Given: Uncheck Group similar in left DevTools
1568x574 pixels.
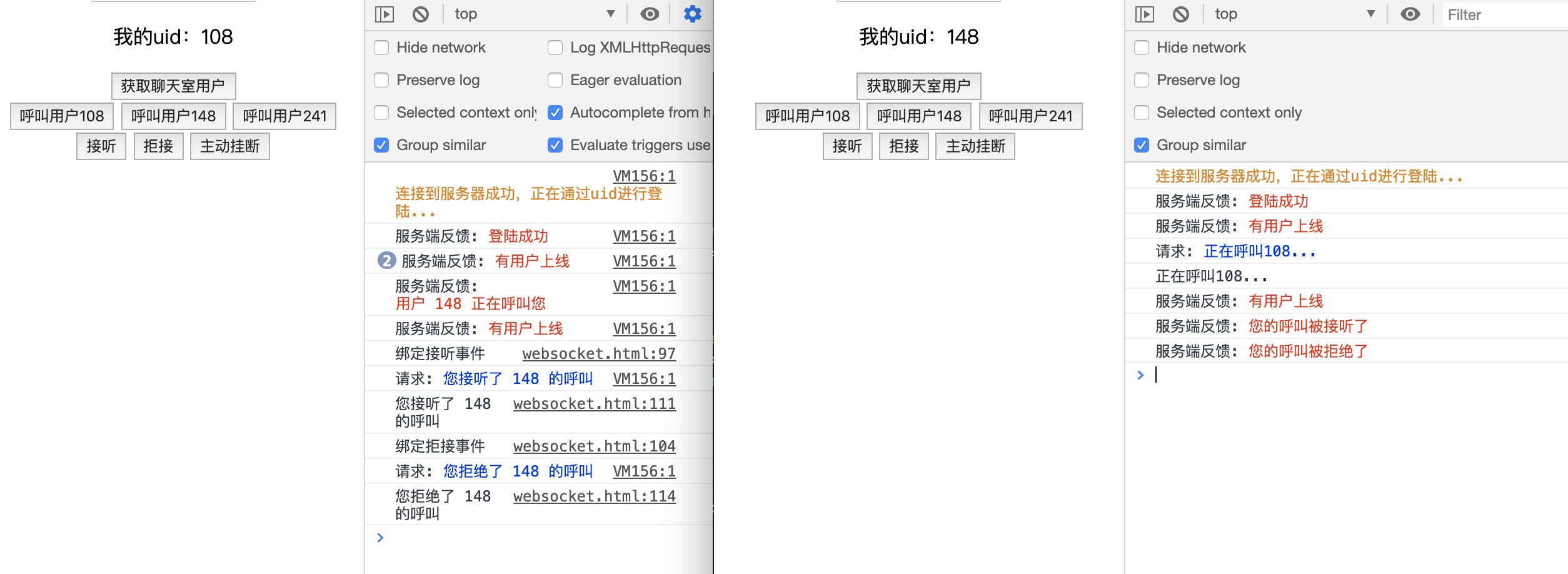Looking at the screenshot, I should (x=381, y=145).
